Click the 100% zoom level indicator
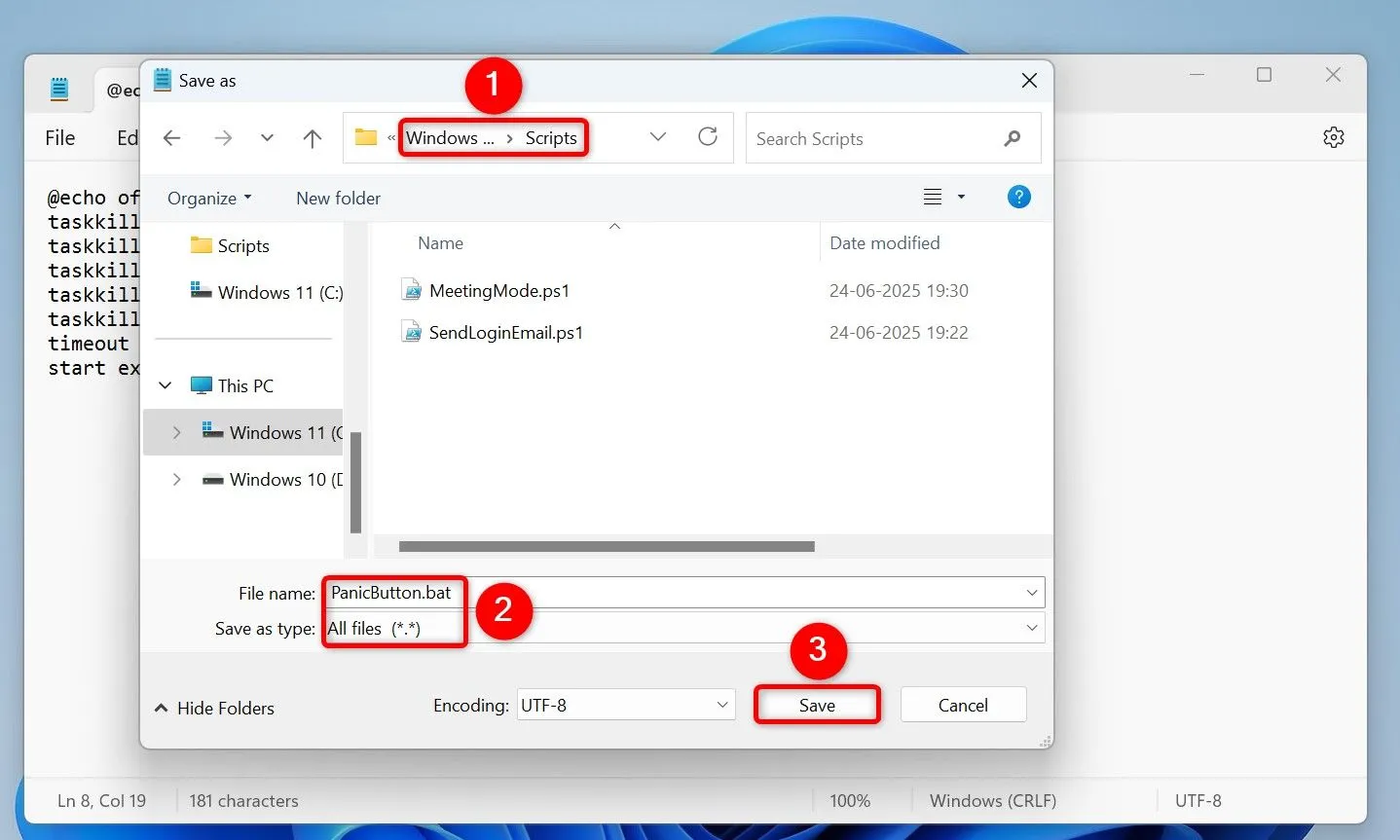Screen dimensions: 1400x840 849,800
